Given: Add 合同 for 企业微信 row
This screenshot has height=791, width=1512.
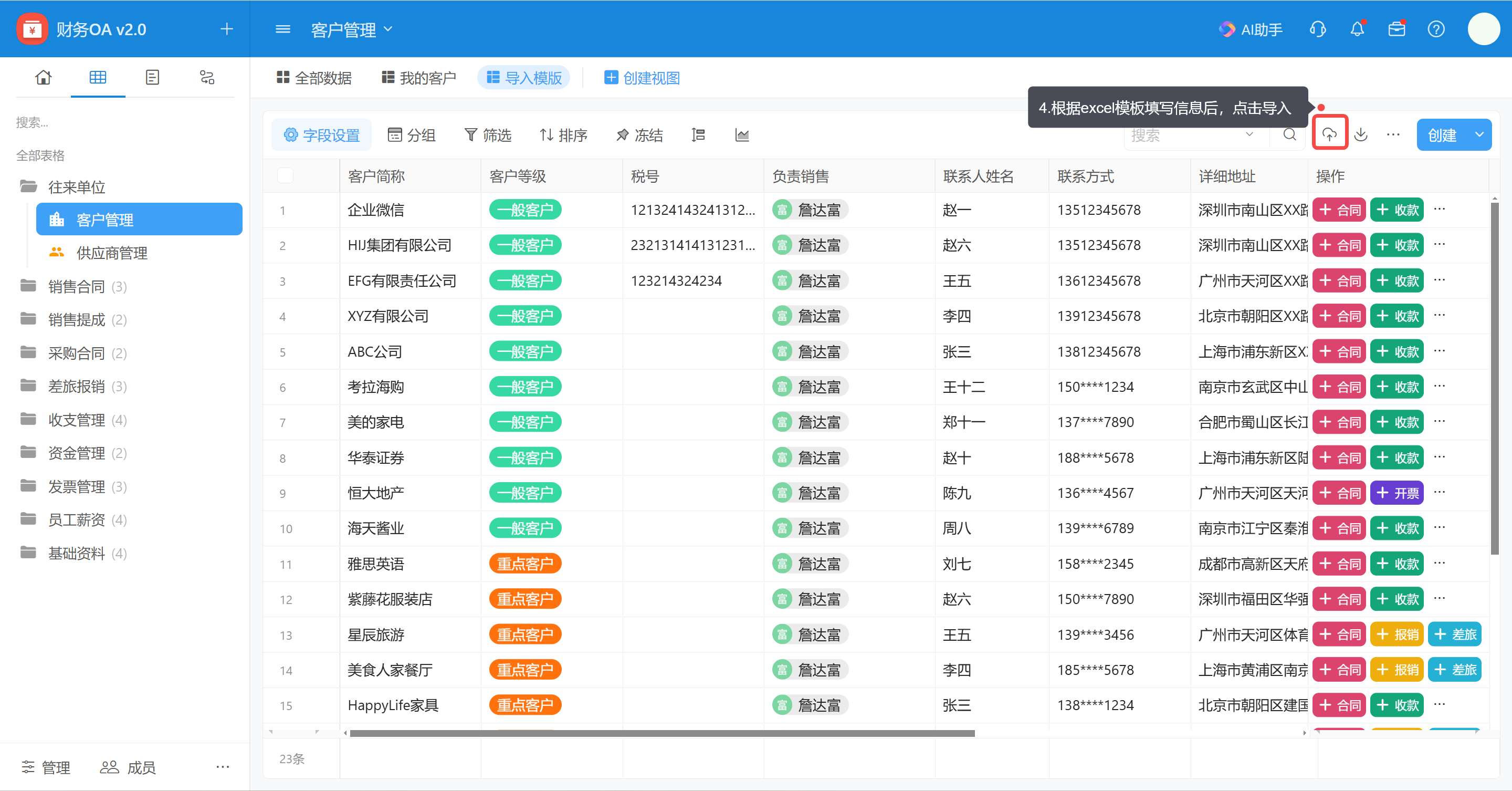Looking at the screenshot, I should [1339, 210].
